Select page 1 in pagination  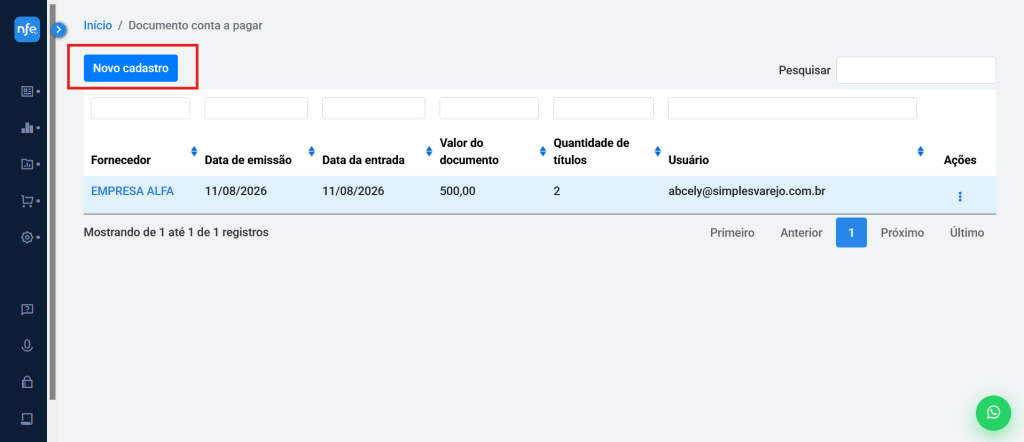(851, 232)
